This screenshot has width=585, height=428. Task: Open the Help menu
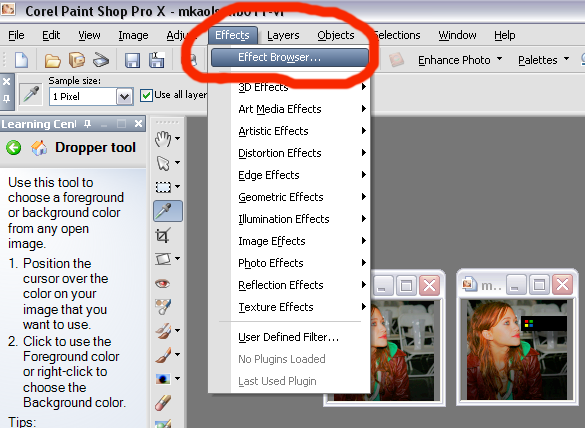(x=505, y=35)
